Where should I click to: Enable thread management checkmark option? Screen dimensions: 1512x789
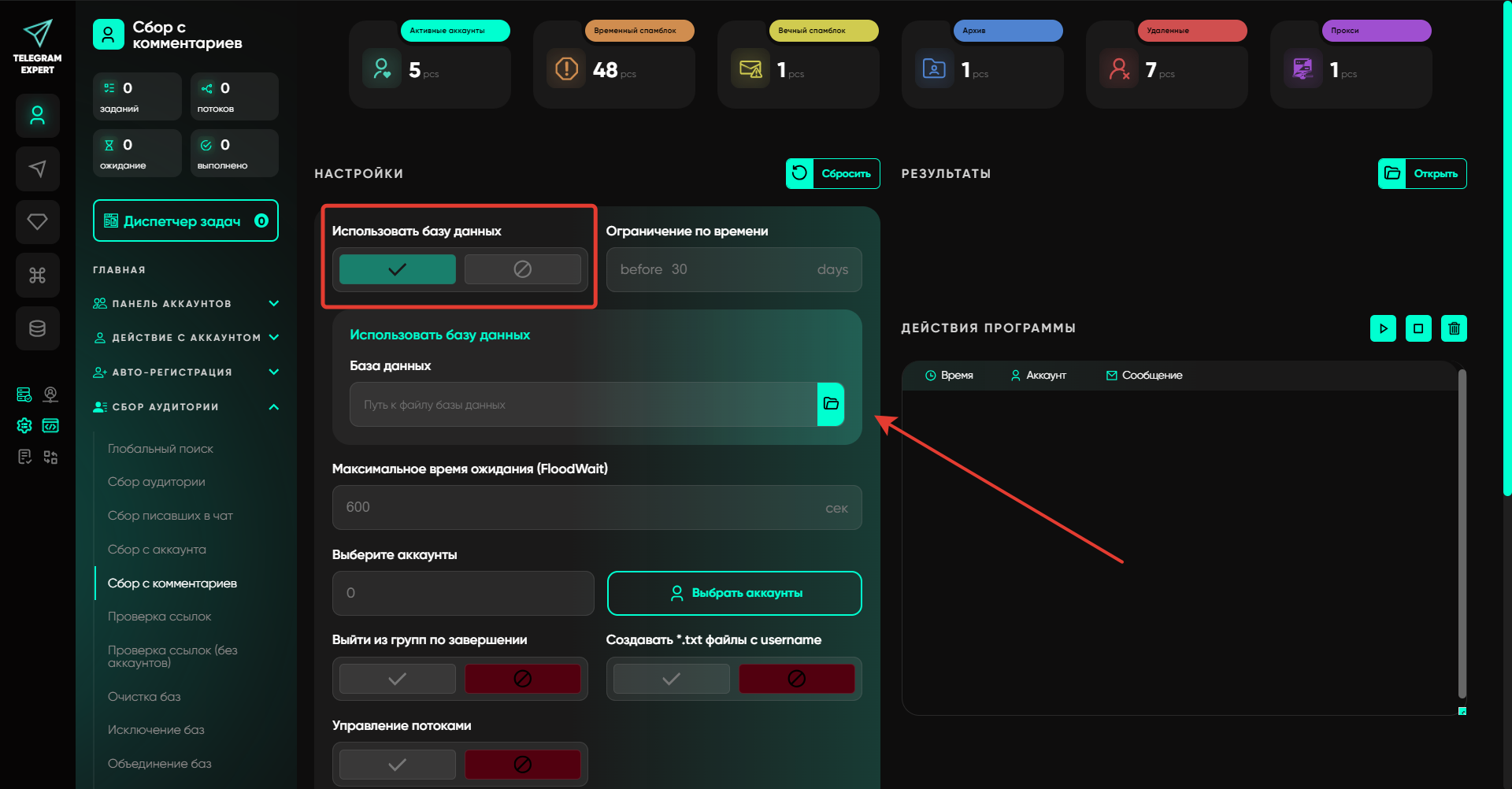[397, 764]
